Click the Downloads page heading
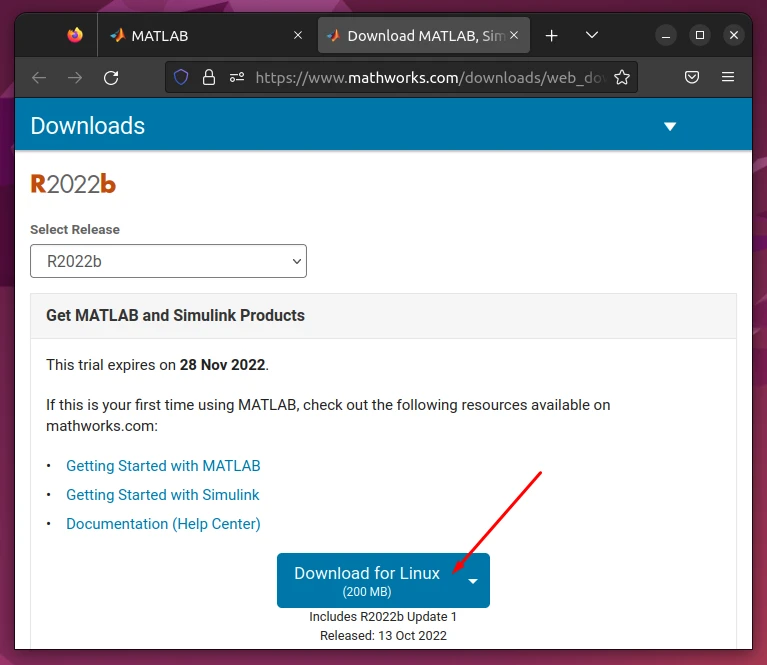The height and width of the screenshot is (665, 767). point(88,126)
